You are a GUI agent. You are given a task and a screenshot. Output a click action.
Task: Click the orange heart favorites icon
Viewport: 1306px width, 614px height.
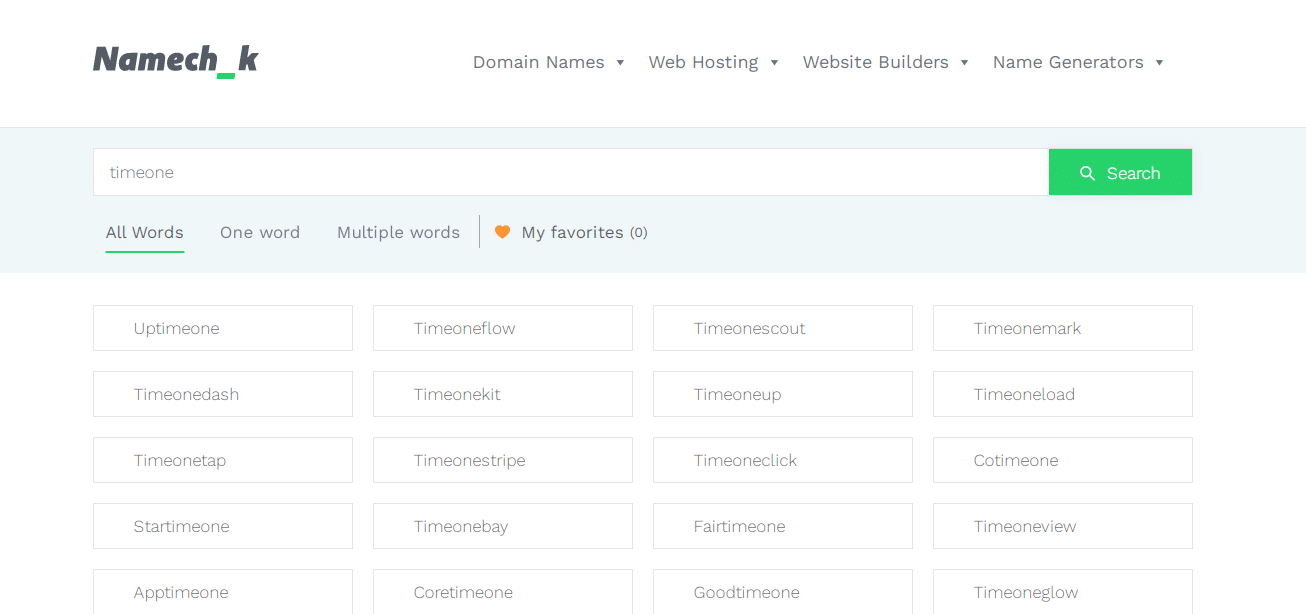pos(502,232)
